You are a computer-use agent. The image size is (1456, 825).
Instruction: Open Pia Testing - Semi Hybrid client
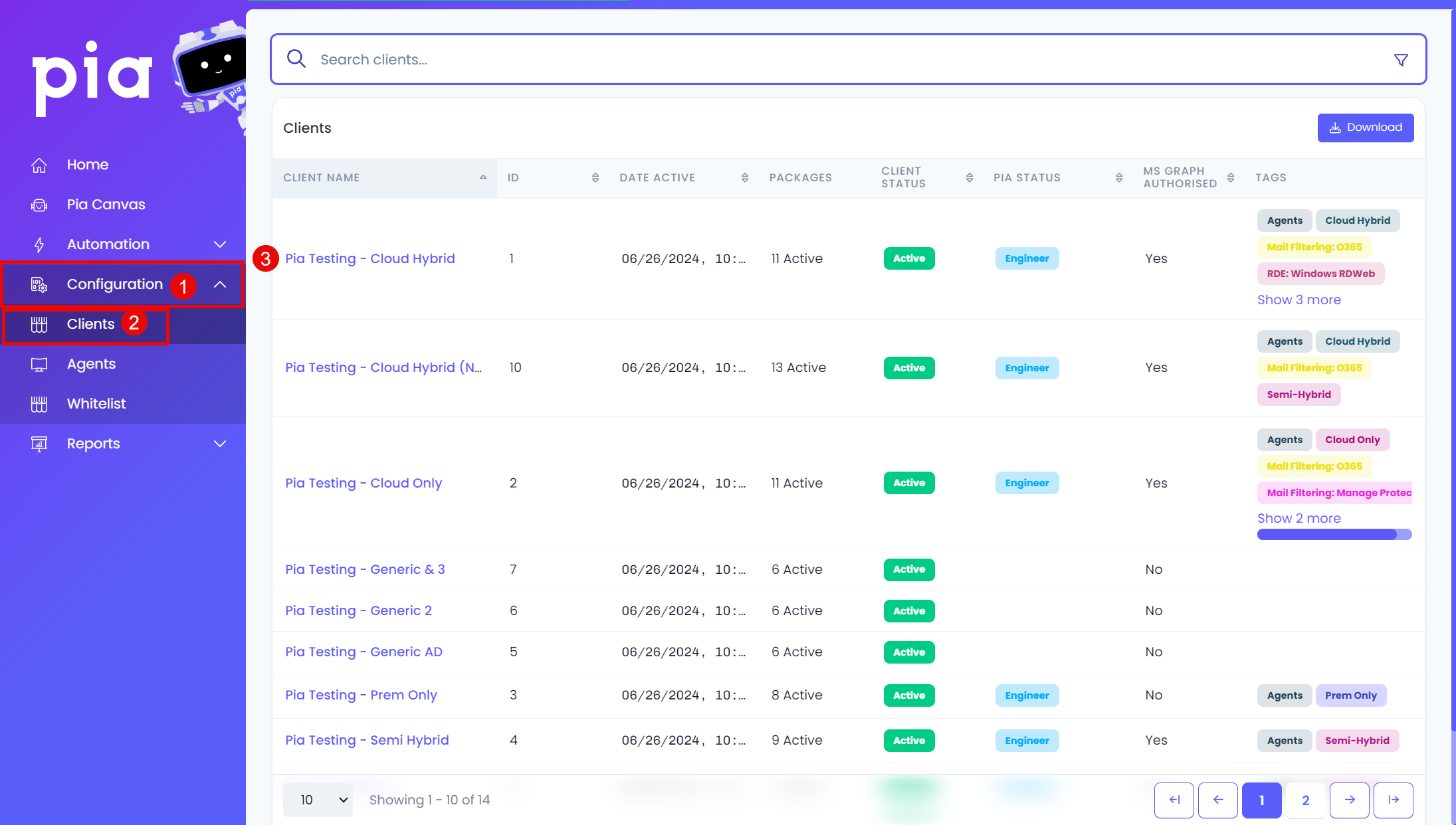coord(367,740)
